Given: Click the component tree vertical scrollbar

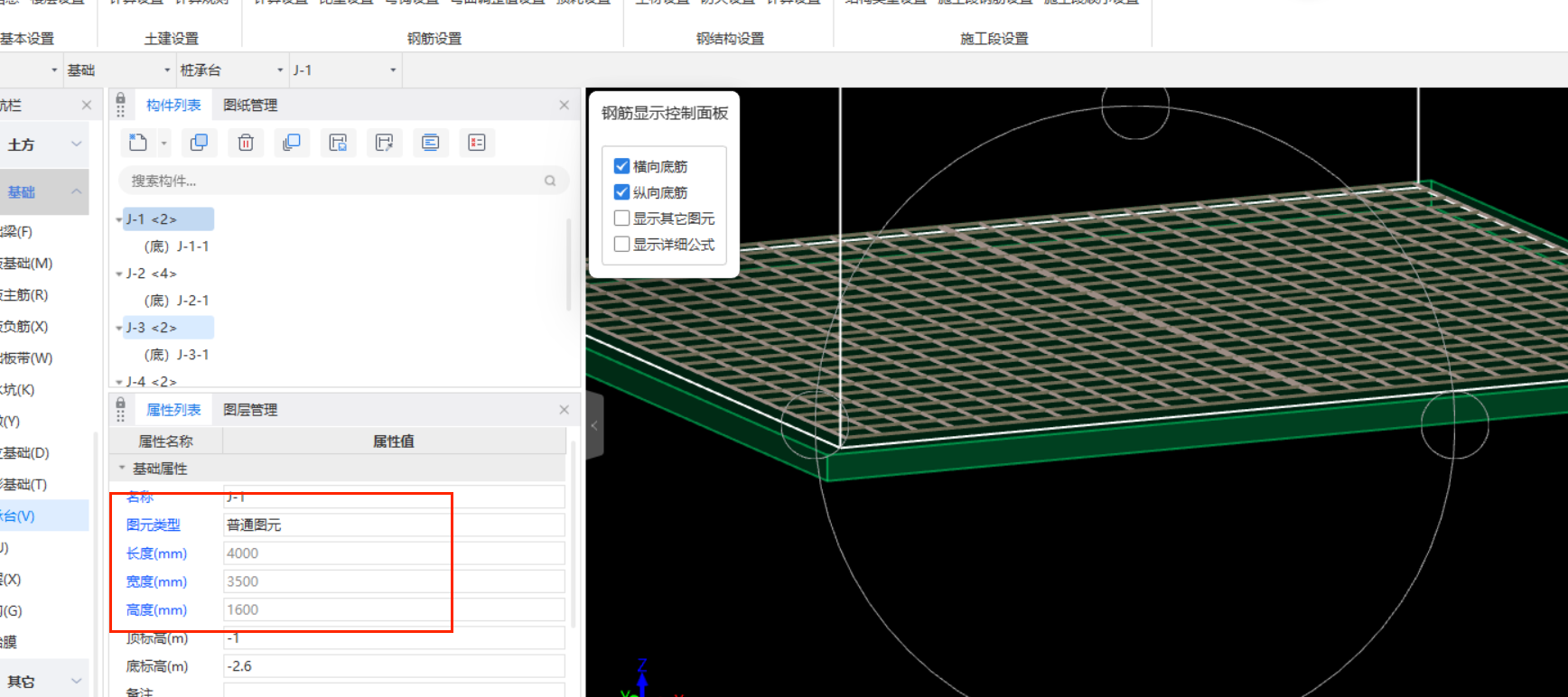Looking at the screenshot, I should [x=569, y=264].
